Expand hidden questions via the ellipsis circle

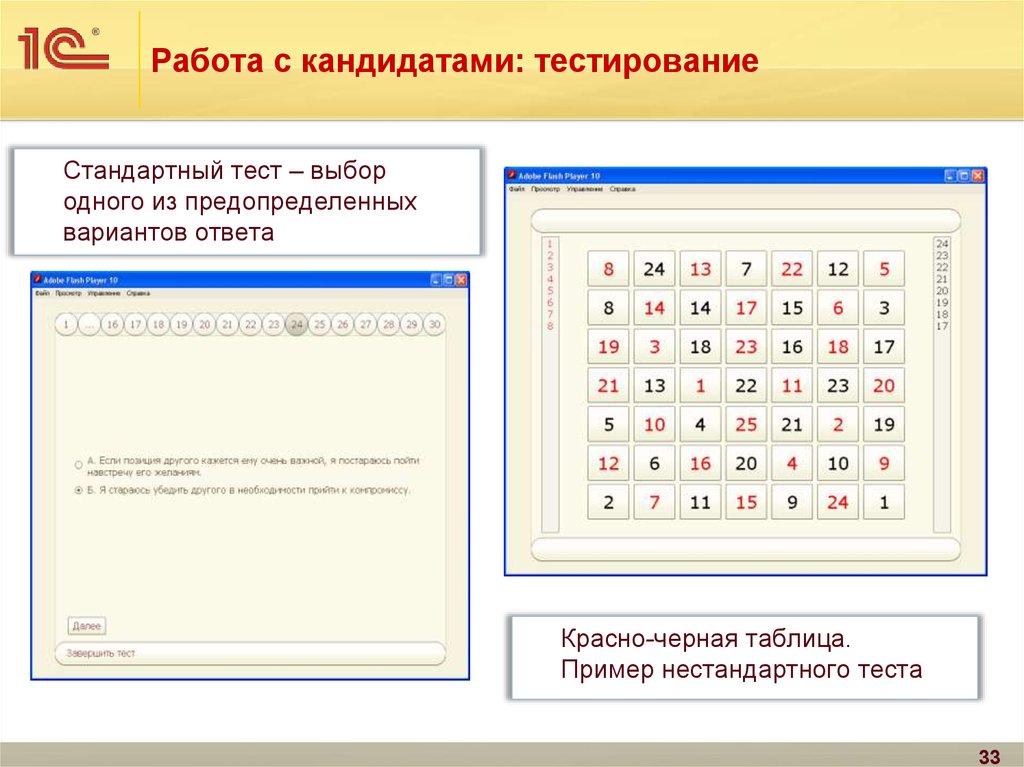[89, 325]
